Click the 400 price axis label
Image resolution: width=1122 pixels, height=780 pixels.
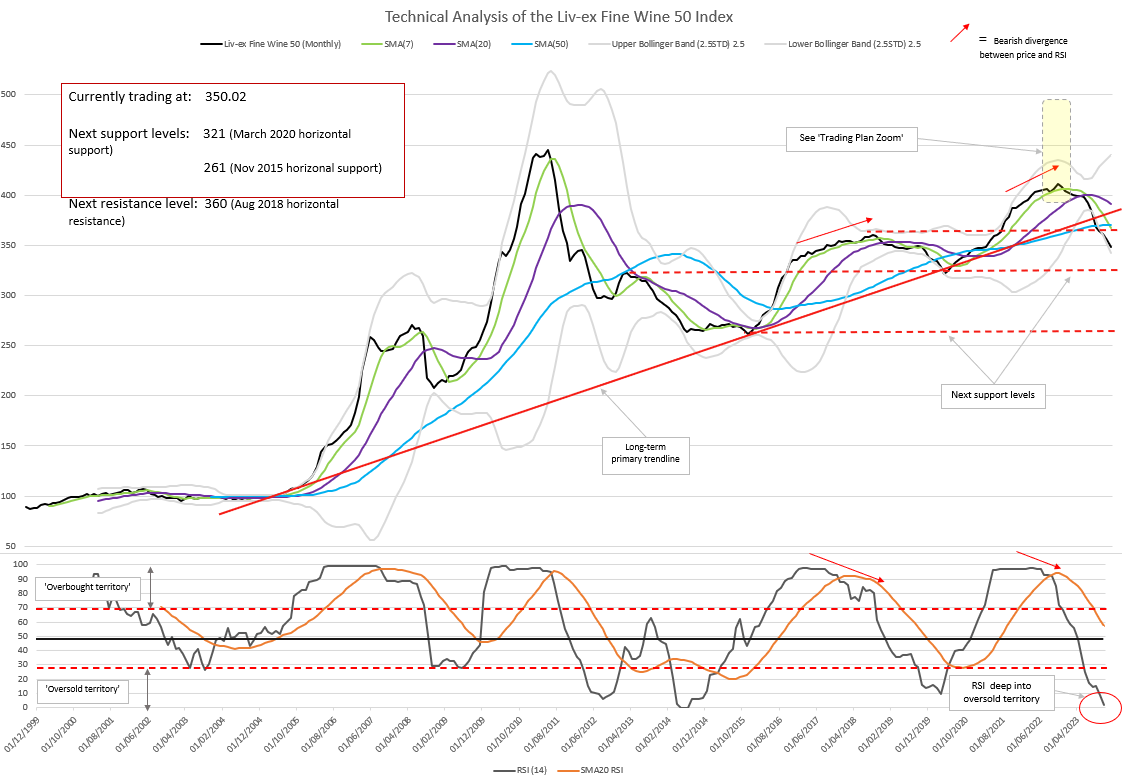(9, 195)
